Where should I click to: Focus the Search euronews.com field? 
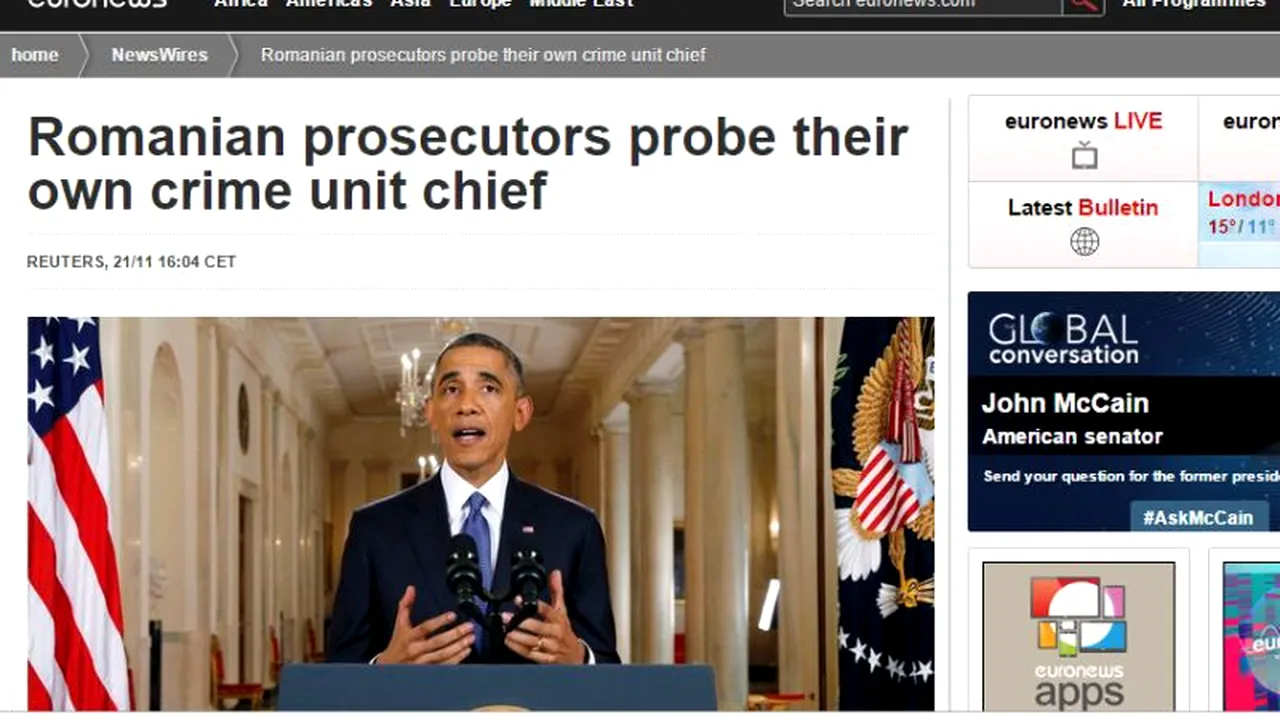pyautogui.click(x=923, y=5)
